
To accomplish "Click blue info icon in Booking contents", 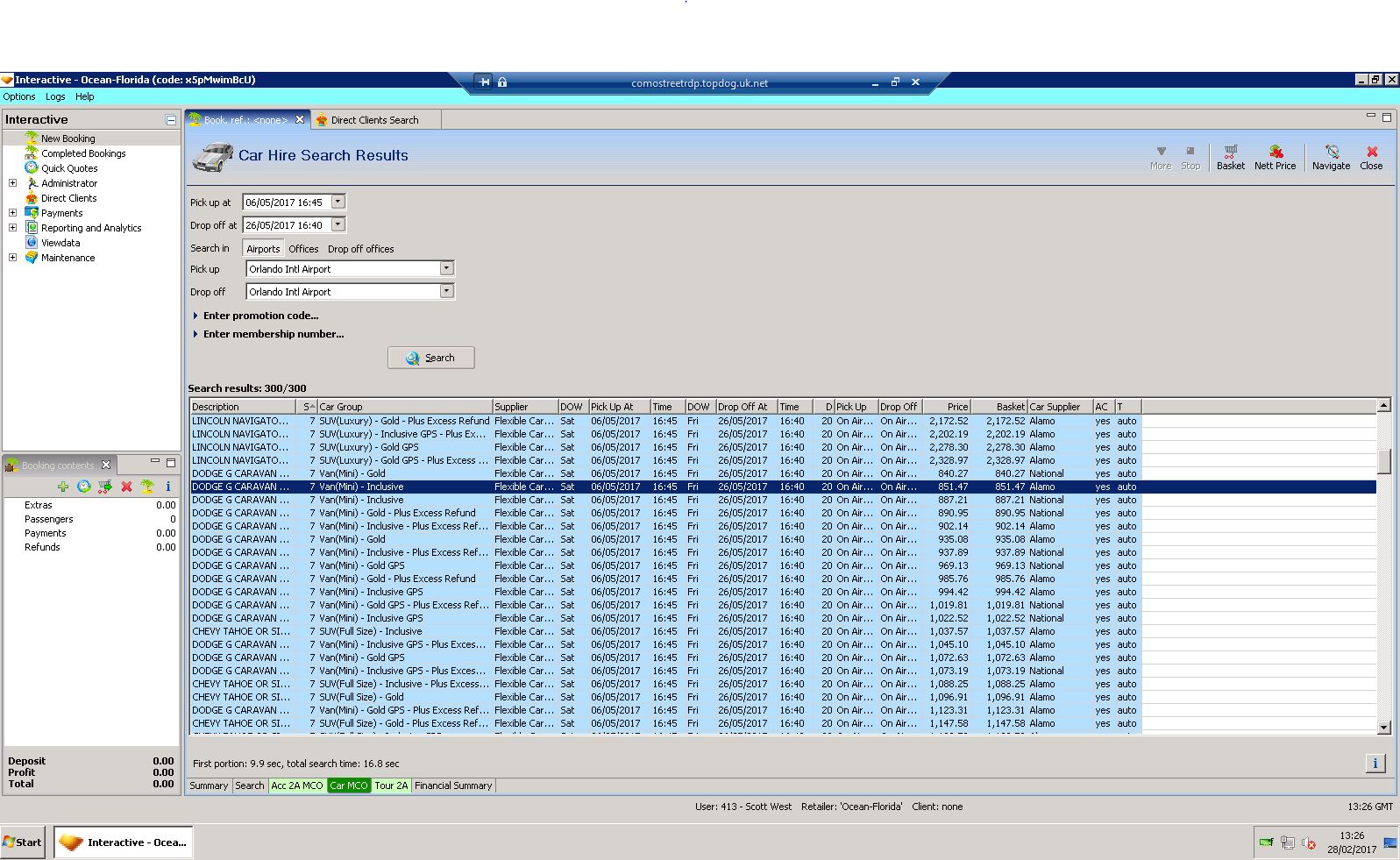I will 167,487.
